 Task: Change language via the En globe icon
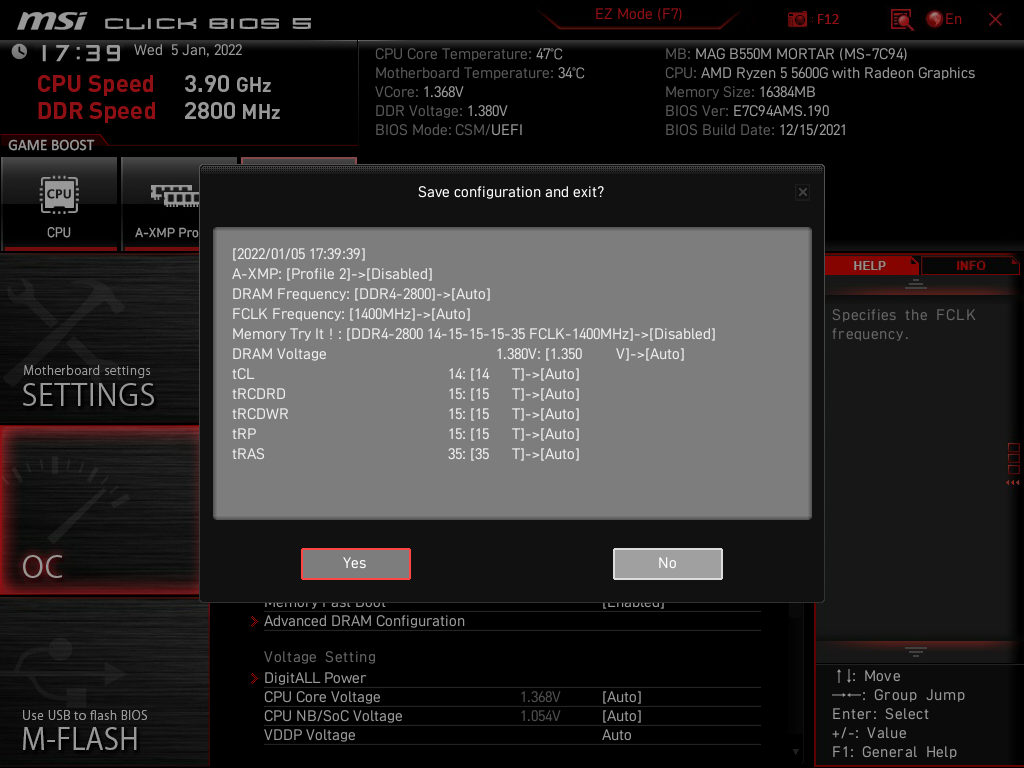(x=944, y=19)
